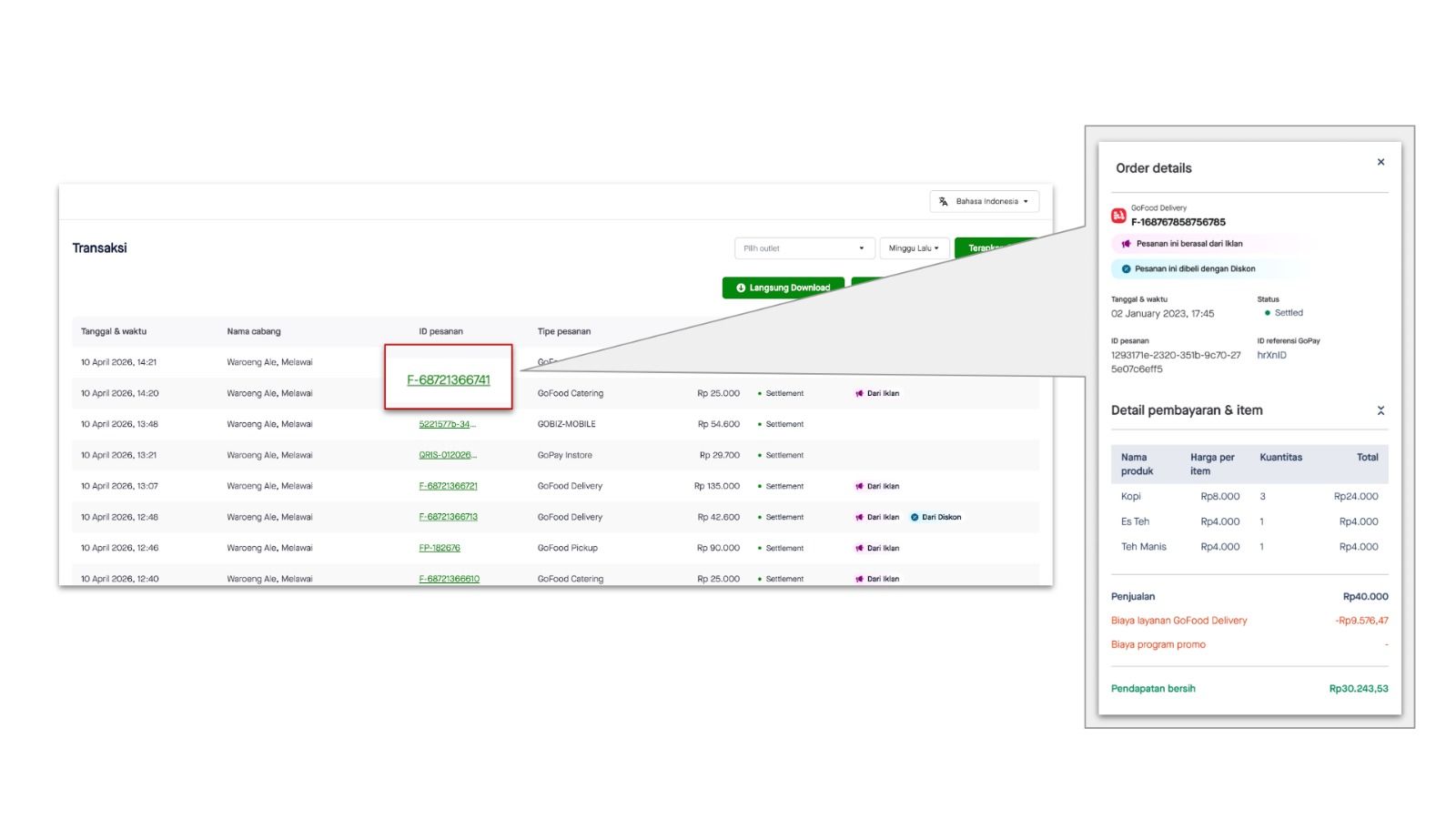1456x819 pixels.
Task: Click the Nama cabang column header
Action: click(x=254, y=332)
